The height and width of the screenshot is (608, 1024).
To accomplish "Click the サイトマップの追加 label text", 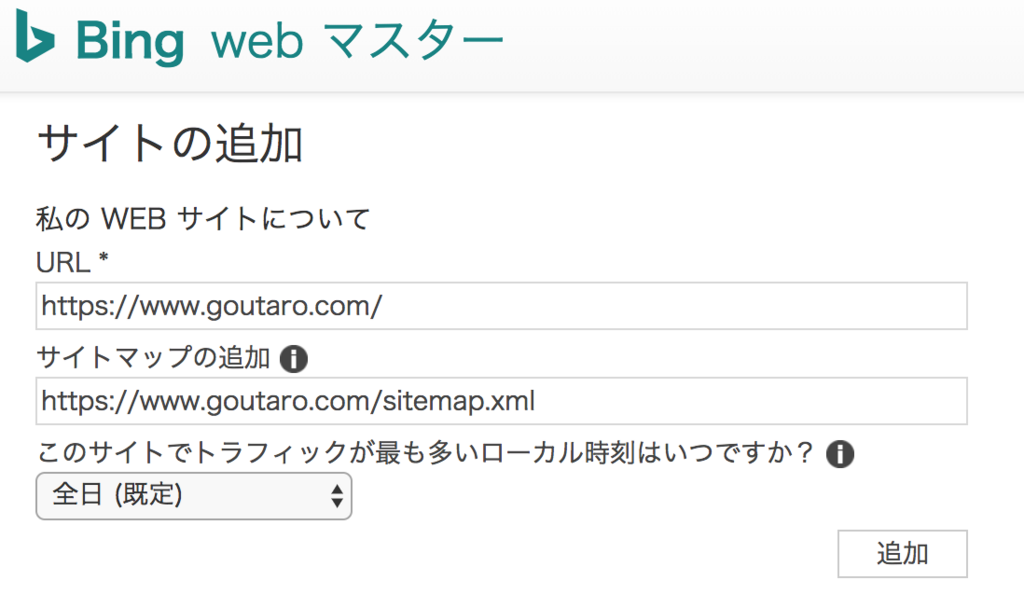I will coord(153,358).
